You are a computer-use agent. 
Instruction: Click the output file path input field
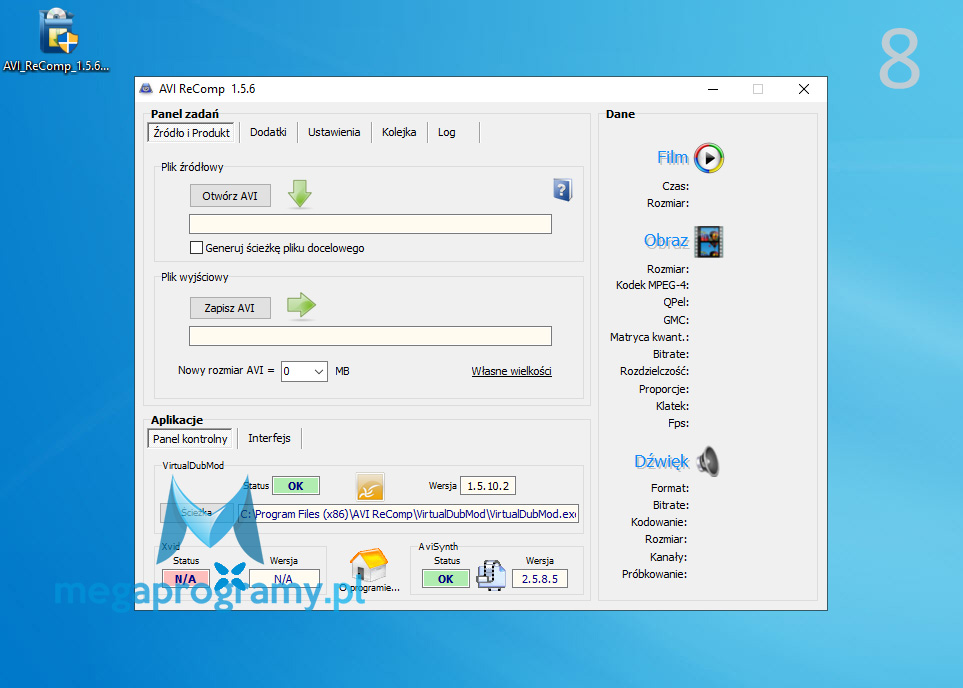[x=370, y=336]
